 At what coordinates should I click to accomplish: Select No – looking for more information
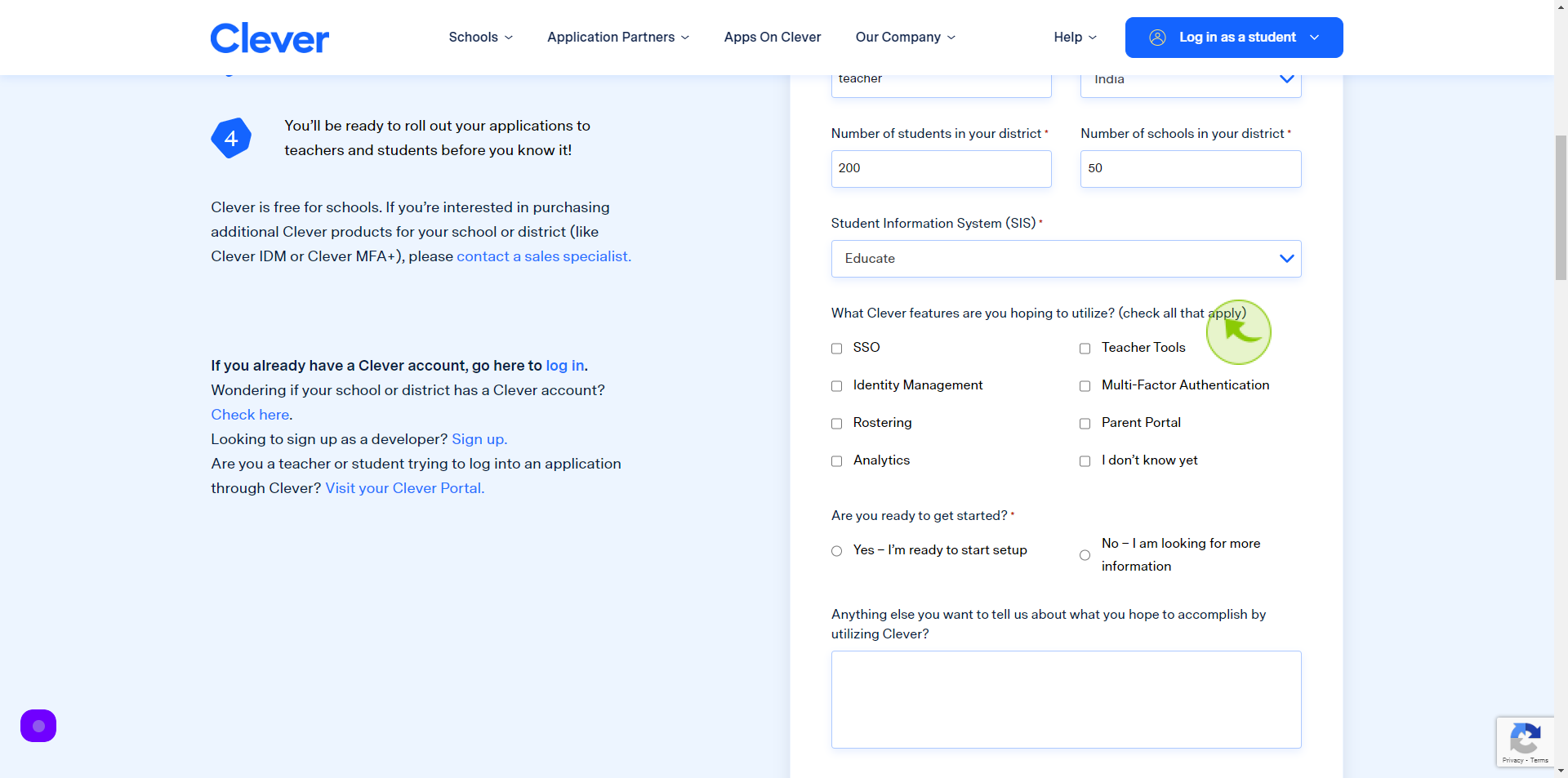1085,555
